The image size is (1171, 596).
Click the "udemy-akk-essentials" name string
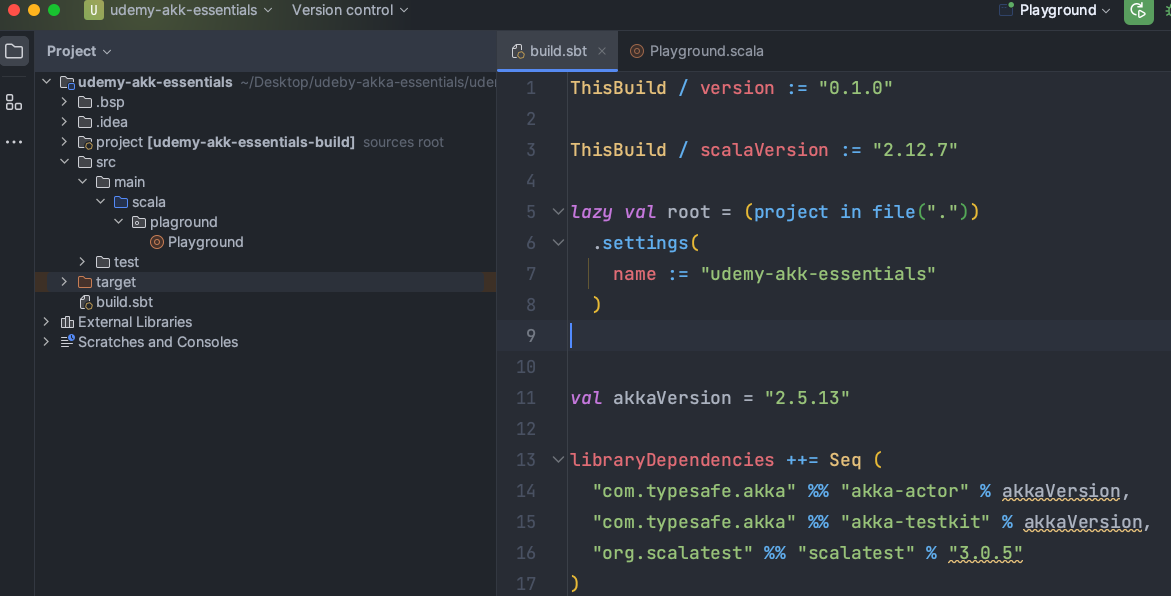(x=818, y=274)
